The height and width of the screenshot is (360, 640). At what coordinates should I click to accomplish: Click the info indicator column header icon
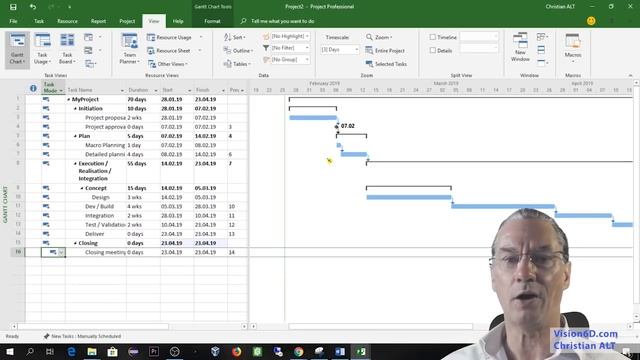[33, 88]
